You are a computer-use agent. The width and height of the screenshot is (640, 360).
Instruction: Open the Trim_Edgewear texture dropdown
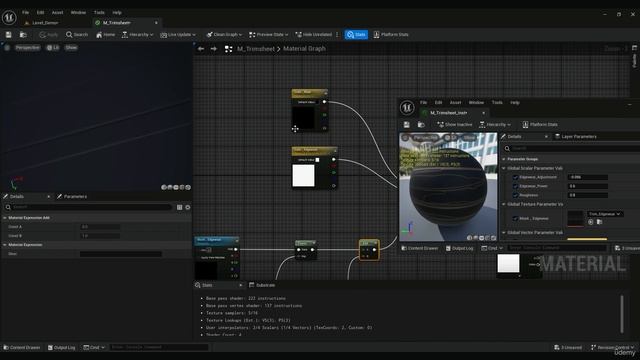pos(605,214)
